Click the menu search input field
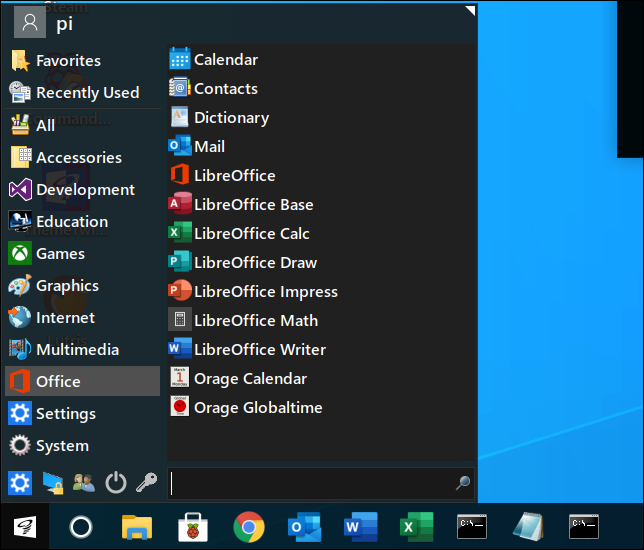Viewport: 644px width, 550px height. click(x=312, y=483)
